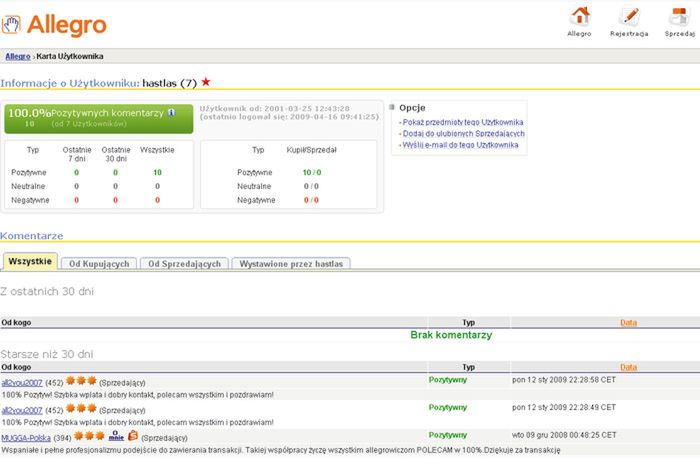Switch to the Od Sprzedających tab
This screenshot has height=464, width=700.
(184, 263)
